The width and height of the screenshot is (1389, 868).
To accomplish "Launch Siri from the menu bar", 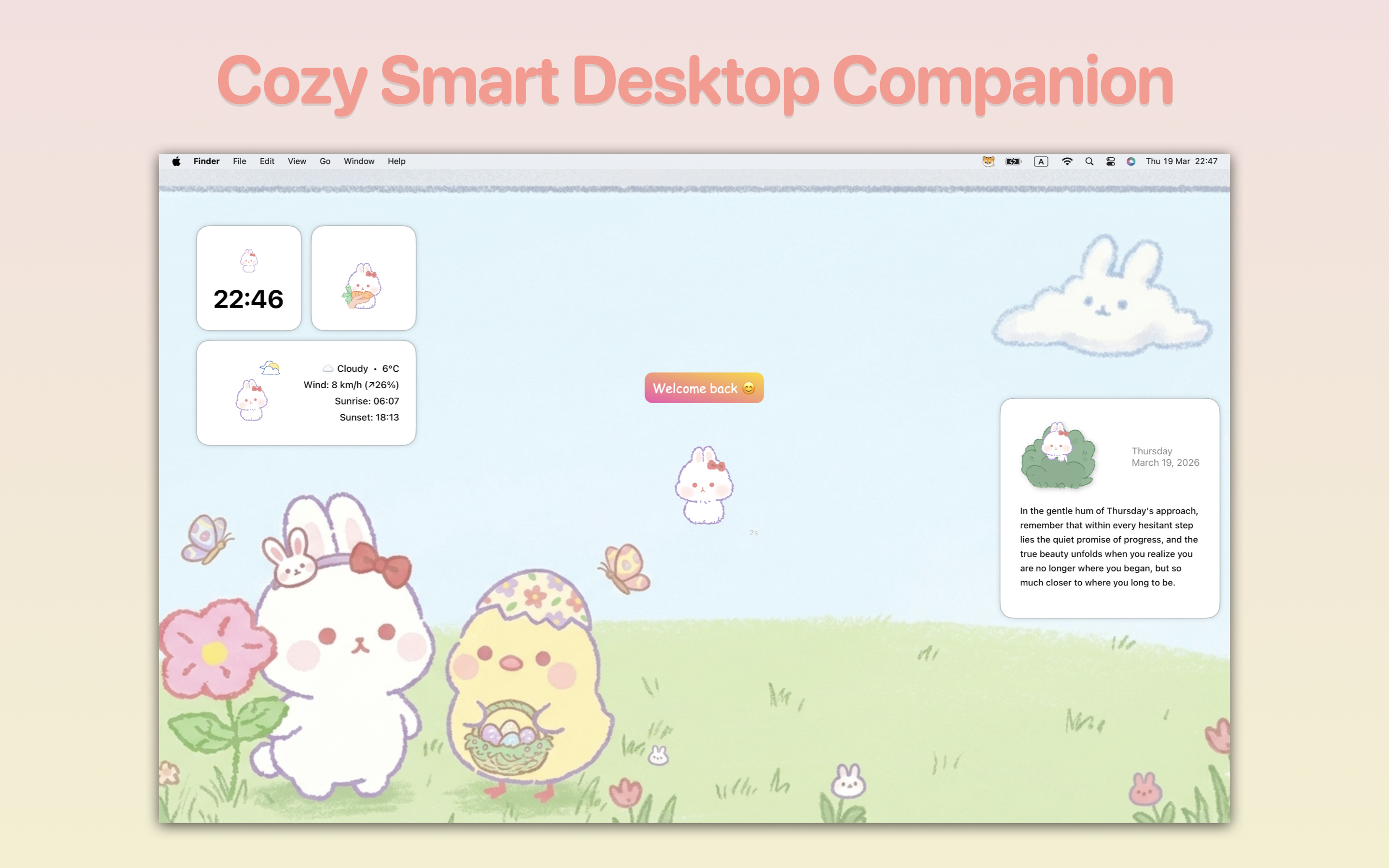I will (x=1130, y=162).
